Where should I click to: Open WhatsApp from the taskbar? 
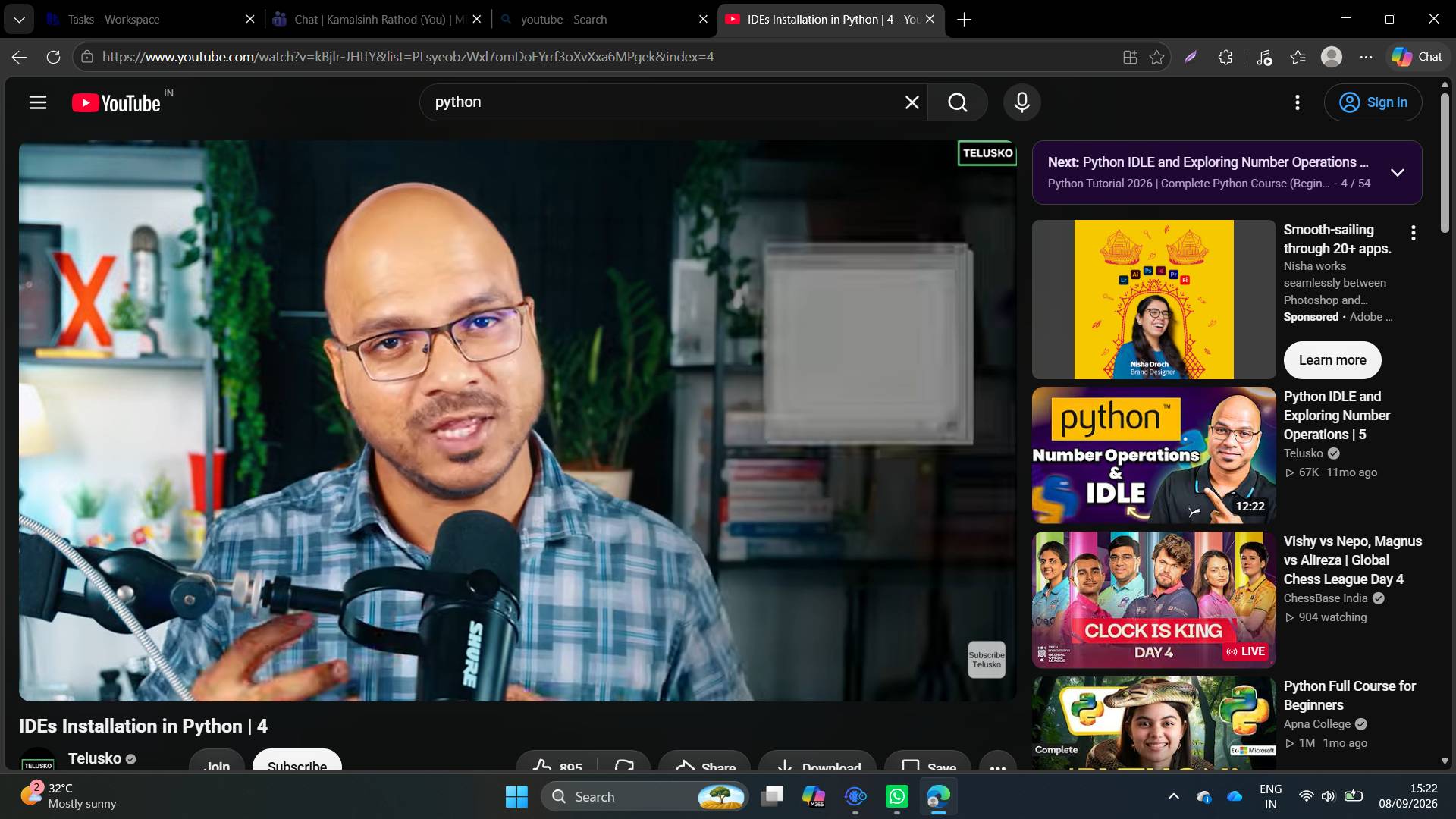pos(897,796)
